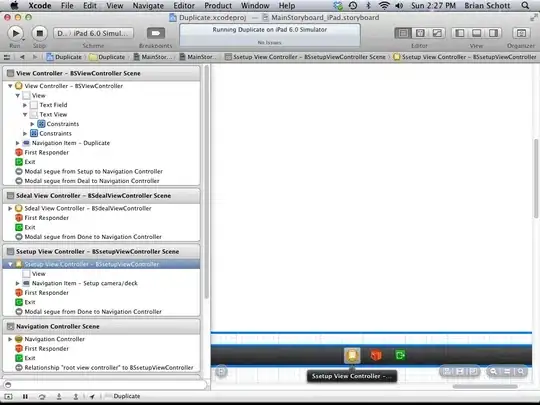The height and width of the screenshot is (405, 540).
Task: Click the canvas horizontal scrollbar
Action: pos(485,386)
